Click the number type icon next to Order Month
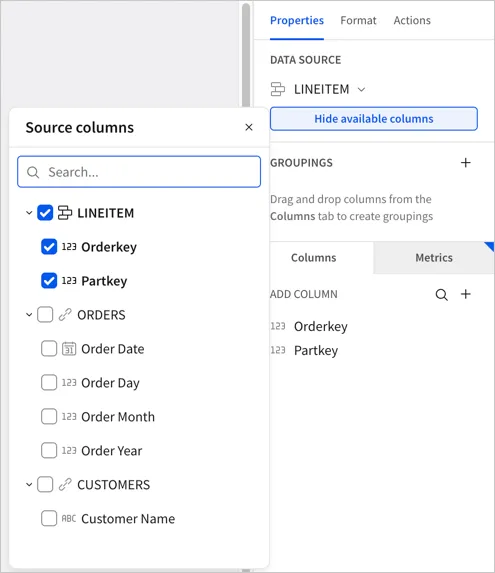This screenshot has width=495, height=573. 69,417
